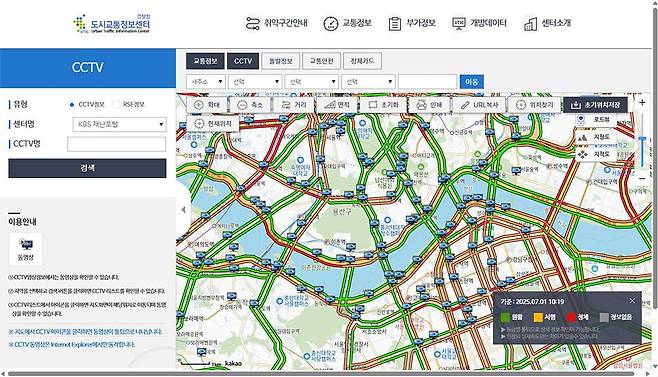Select the CCTV map tab
Viewport: 658px width, 377px height.
[x=243, y=61]
